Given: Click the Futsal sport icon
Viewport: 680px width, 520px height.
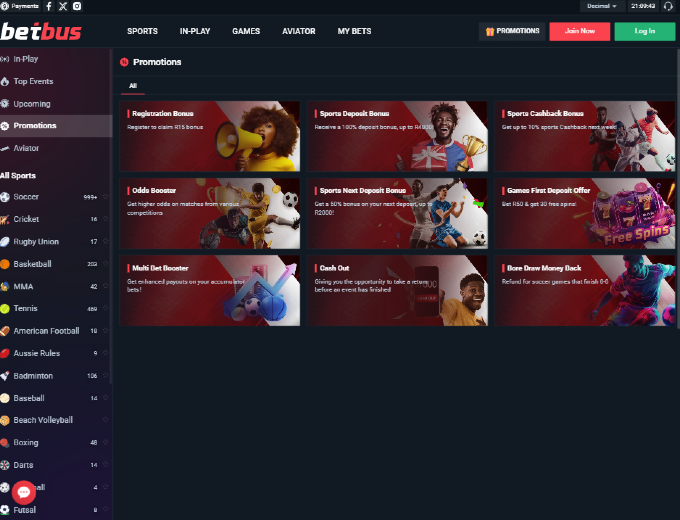Looking at the screenshot, I should 5,510.
